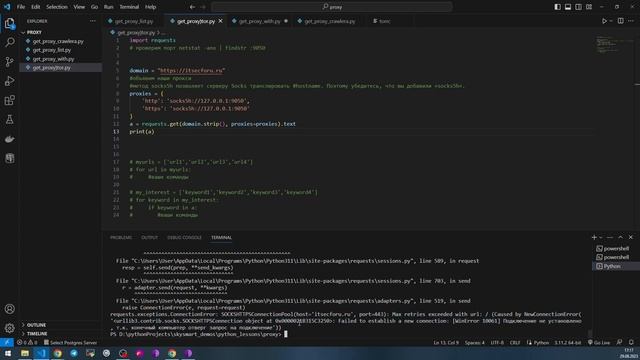Split the editor to the right
Viewport: 640px width, 360px height.
point(620,21)
